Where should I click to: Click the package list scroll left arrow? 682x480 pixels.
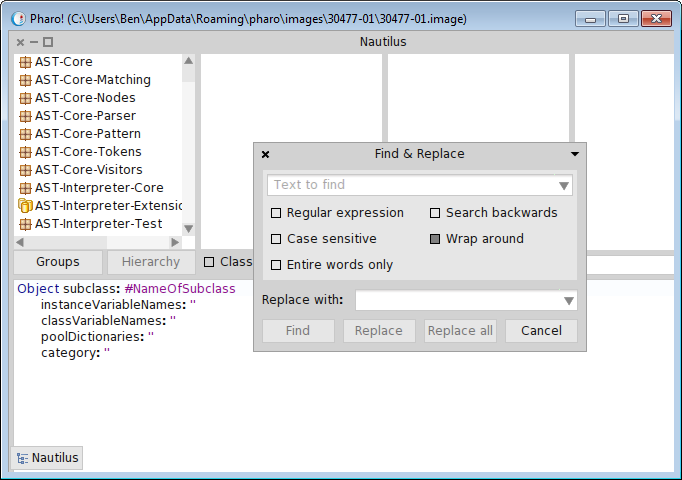[x=20, y=242]
